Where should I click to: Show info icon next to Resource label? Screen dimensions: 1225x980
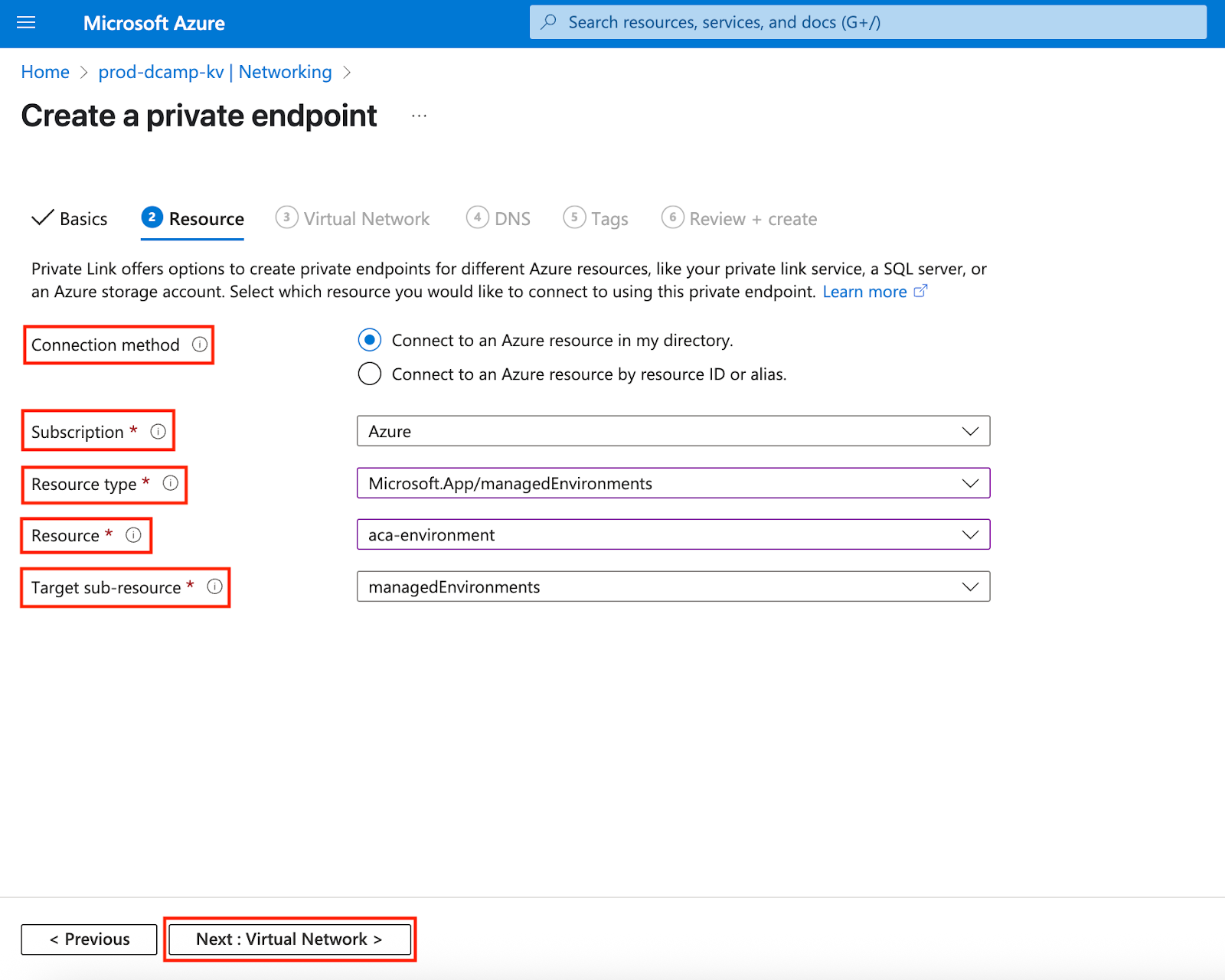click(x=133, y=535)
